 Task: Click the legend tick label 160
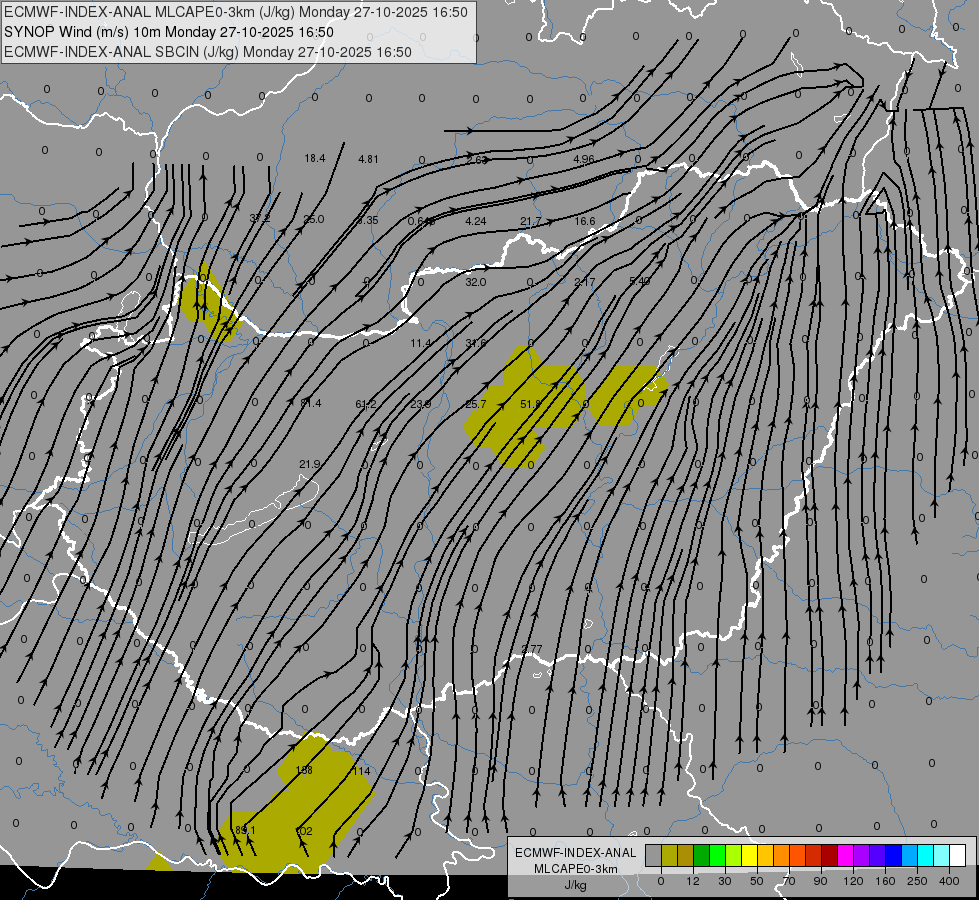coord(885,881)
